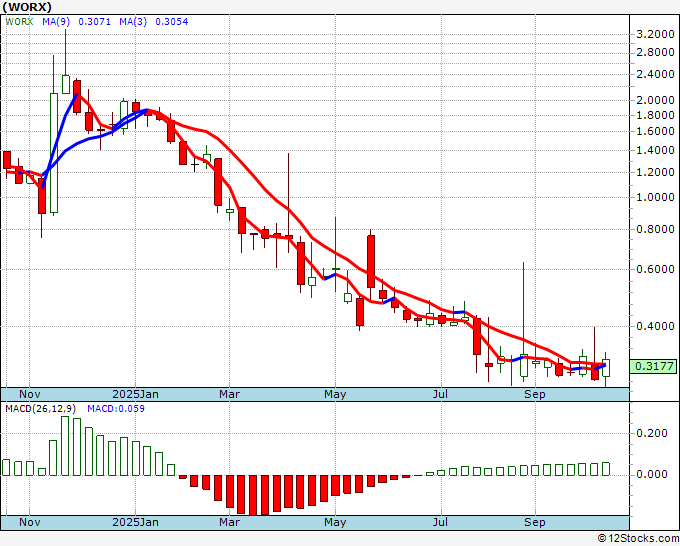The width and height of the screenshot is (680, 546).
Task: Click Mar on the MACD panel axis
Action: (229, 522)
